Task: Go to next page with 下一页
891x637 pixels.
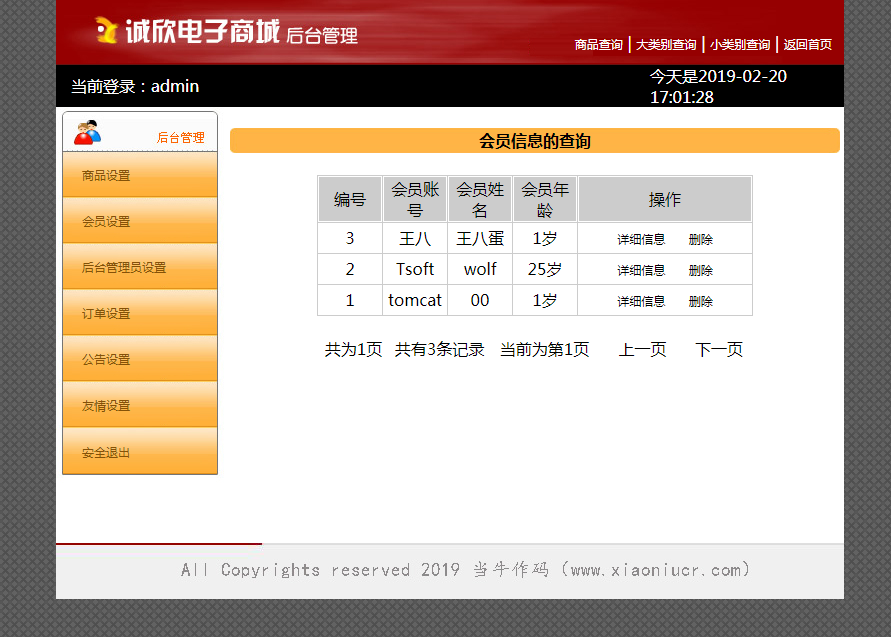Action: (x=719, y=349)
